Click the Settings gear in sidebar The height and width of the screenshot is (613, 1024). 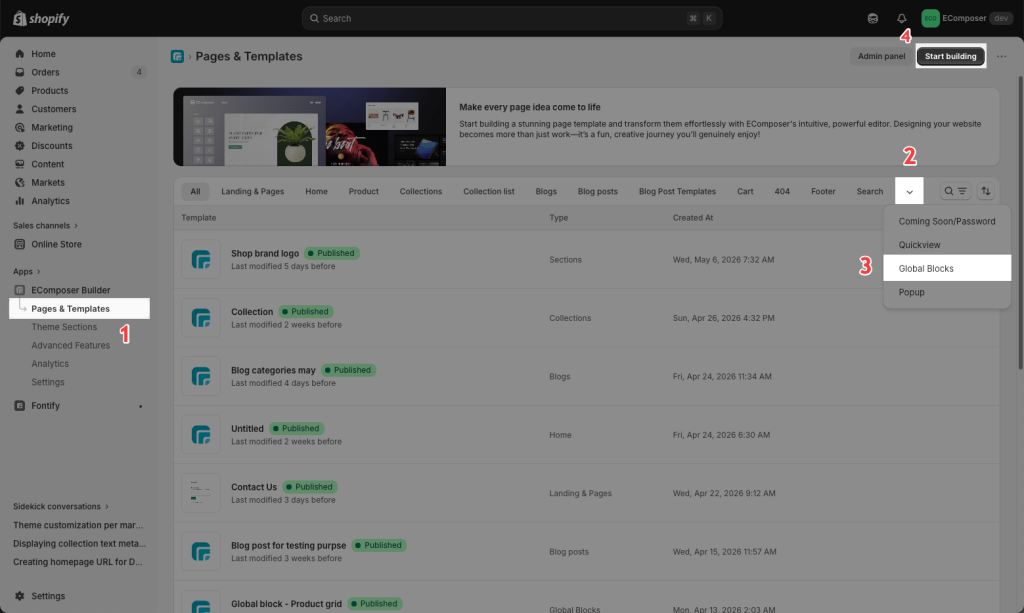(20, 596)
